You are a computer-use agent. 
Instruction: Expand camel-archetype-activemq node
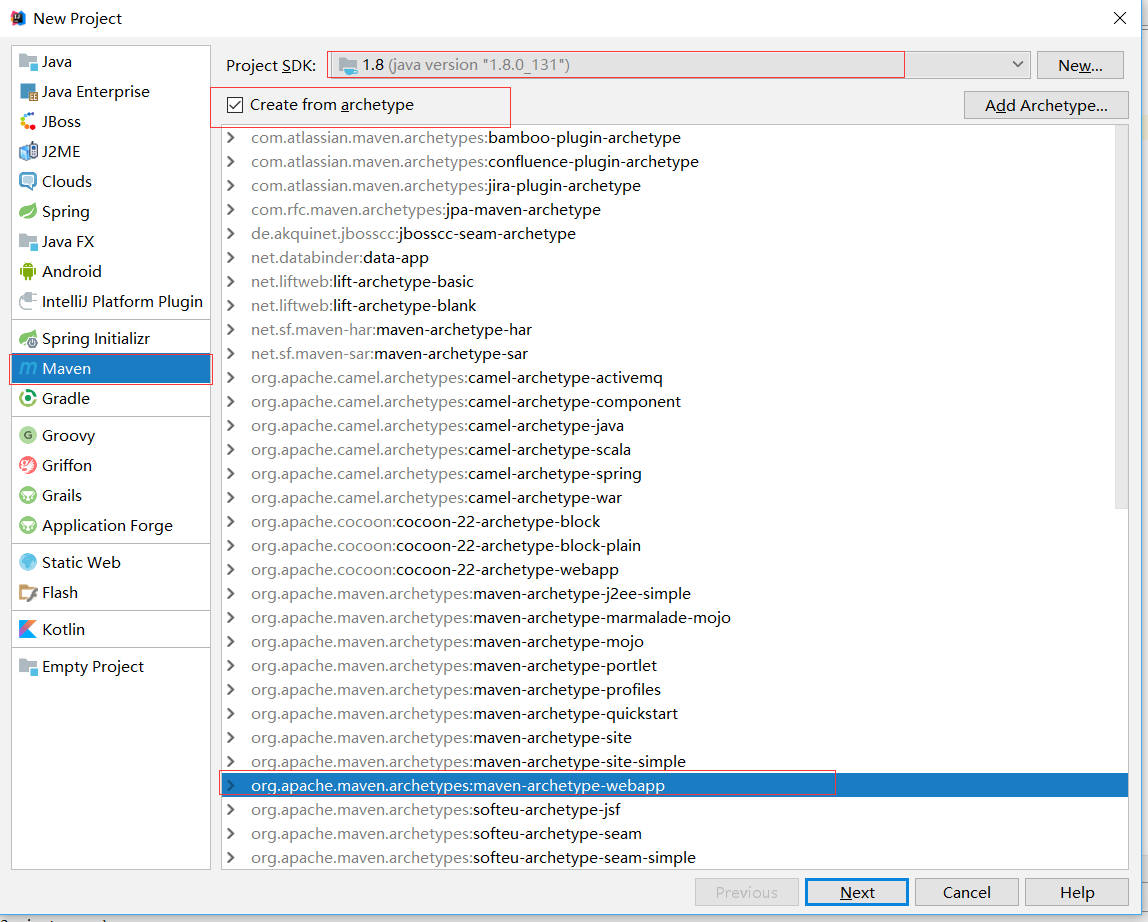click(231, 378)
